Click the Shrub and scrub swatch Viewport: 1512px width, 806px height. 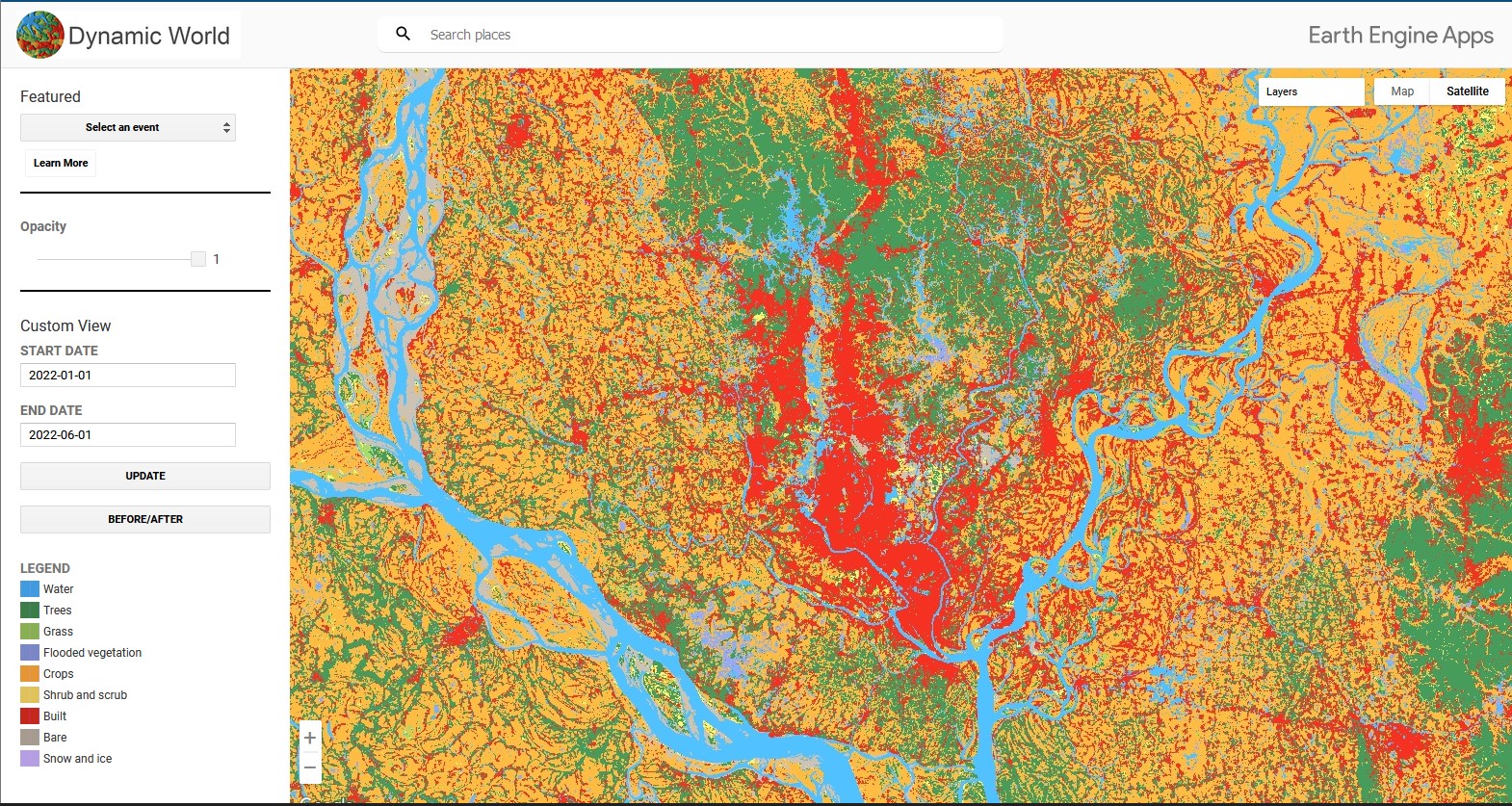(30, 695)
